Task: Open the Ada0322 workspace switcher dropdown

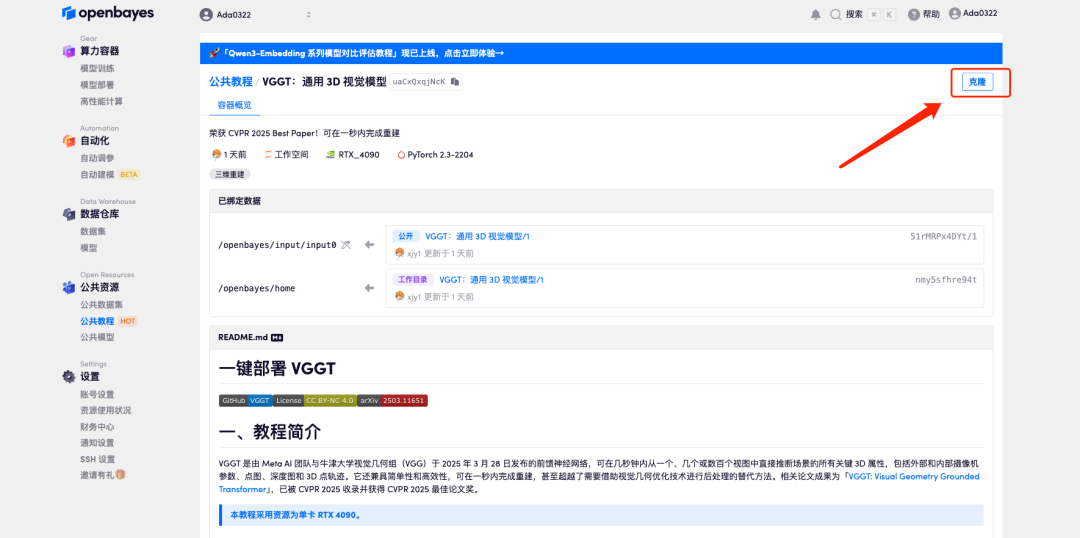Action: 255,14
